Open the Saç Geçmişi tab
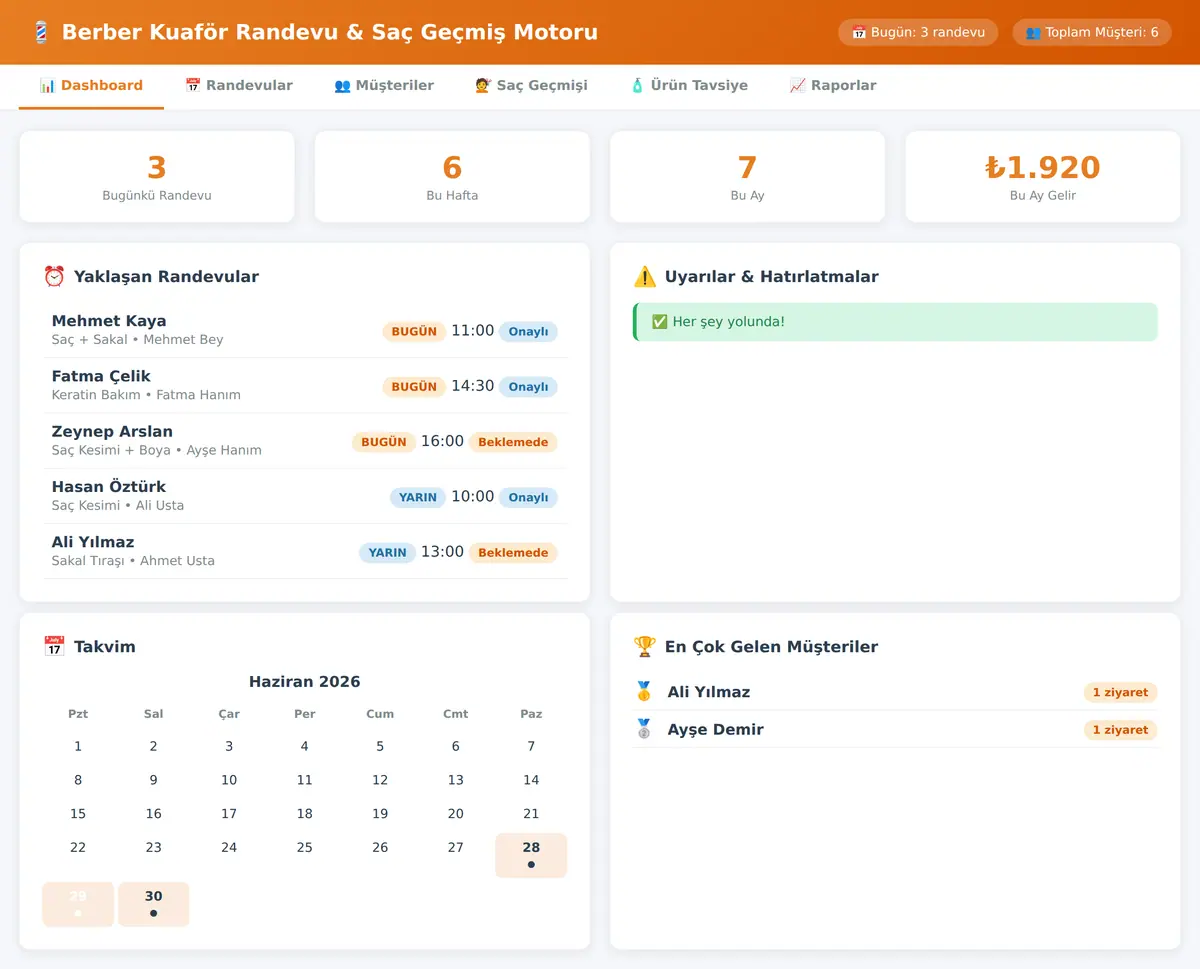The width and height of the screenshot is (1200, 969). pyautogui.click(x=531, y=86)
